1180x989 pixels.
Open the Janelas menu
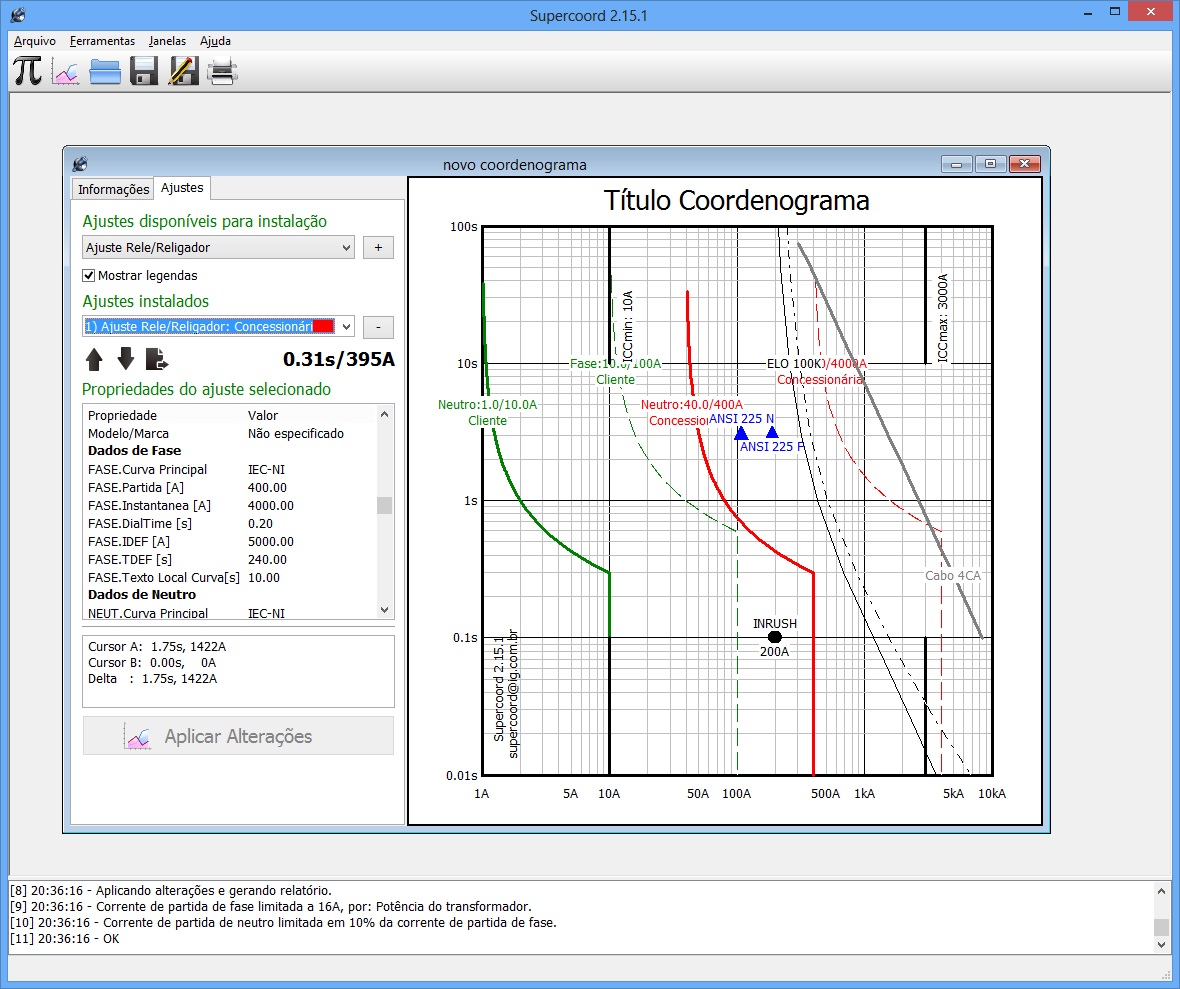click(167, 41)
